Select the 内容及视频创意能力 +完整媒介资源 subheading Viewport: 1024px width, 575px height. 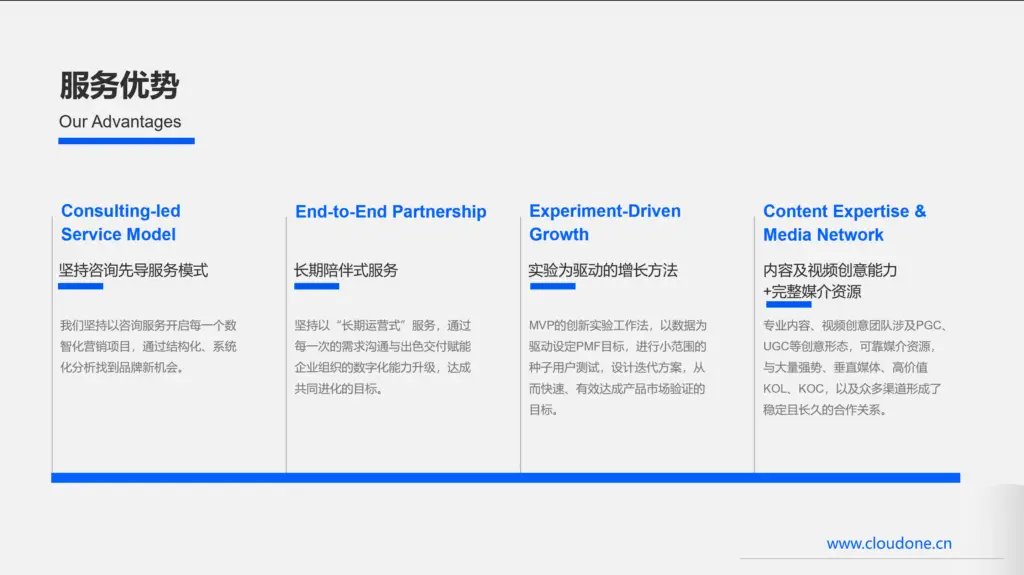point(830,280)
